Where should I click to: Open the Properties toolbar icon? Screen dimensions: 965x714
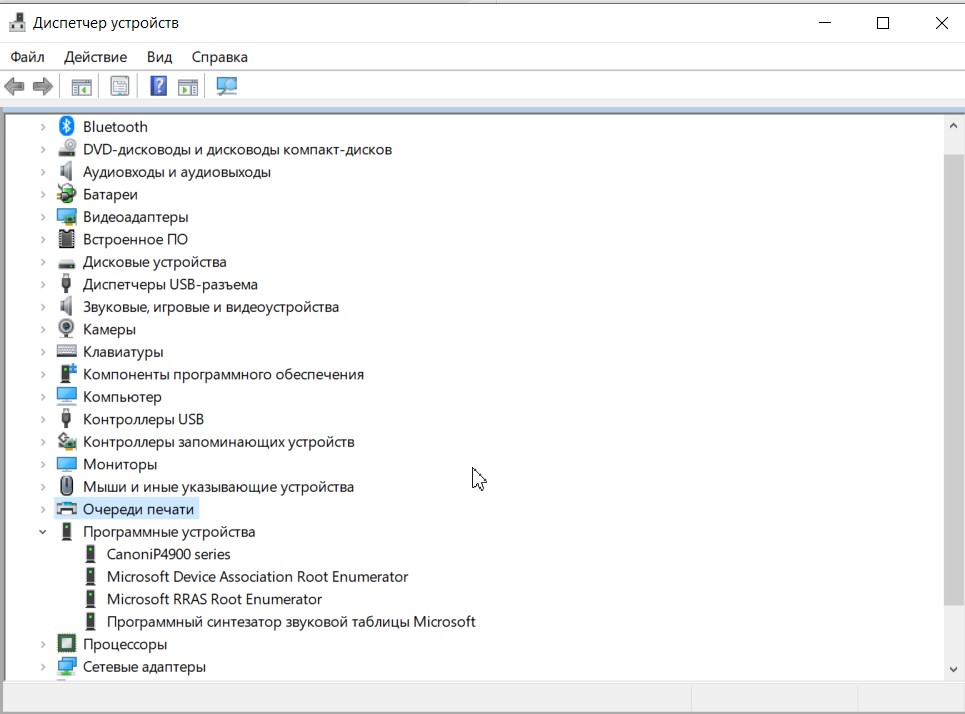[119, 86]
